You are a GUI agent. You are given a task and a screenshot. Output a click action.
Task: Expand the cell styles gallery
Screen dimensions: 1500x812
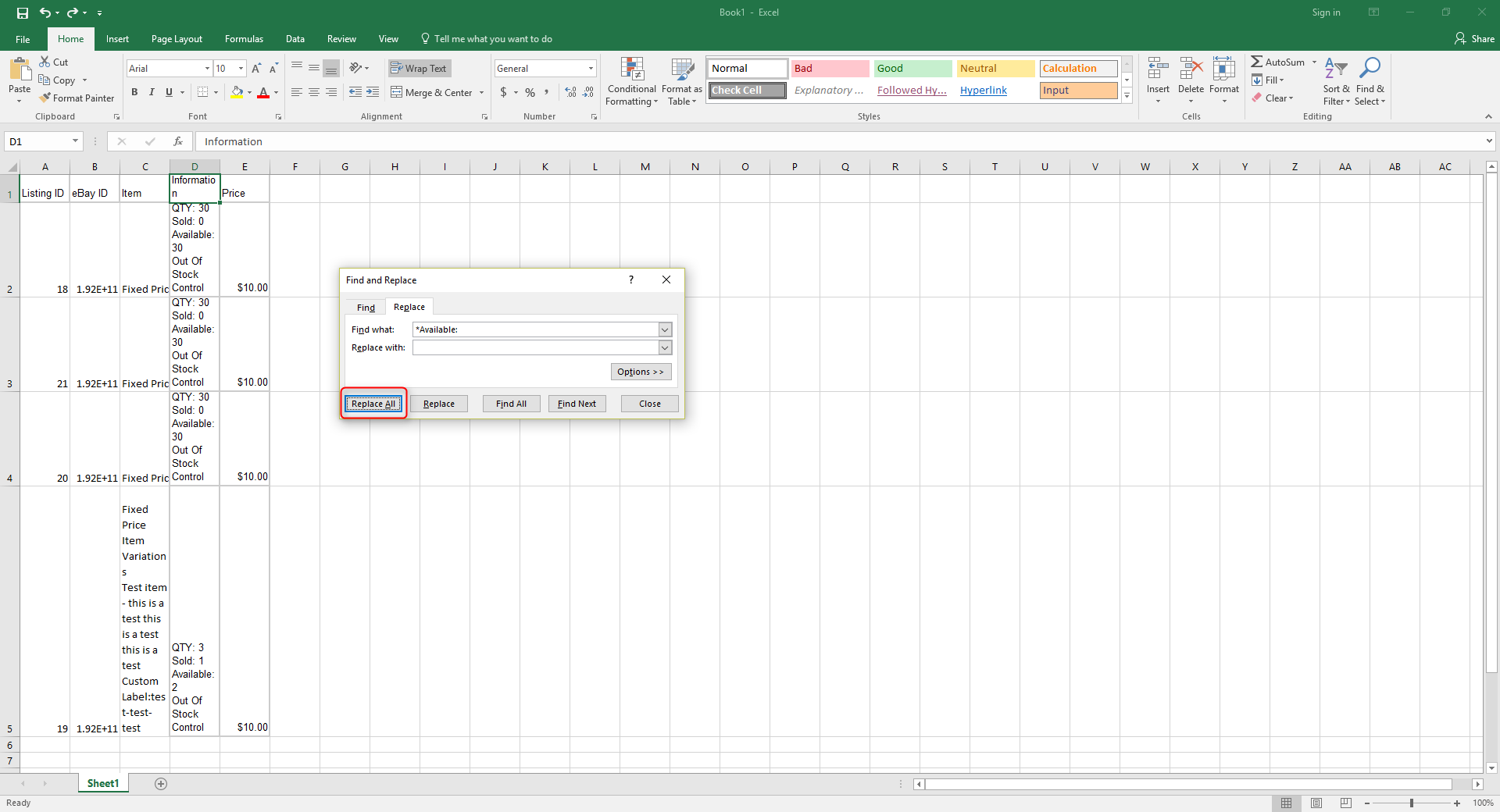click(x=1127, y=96)
